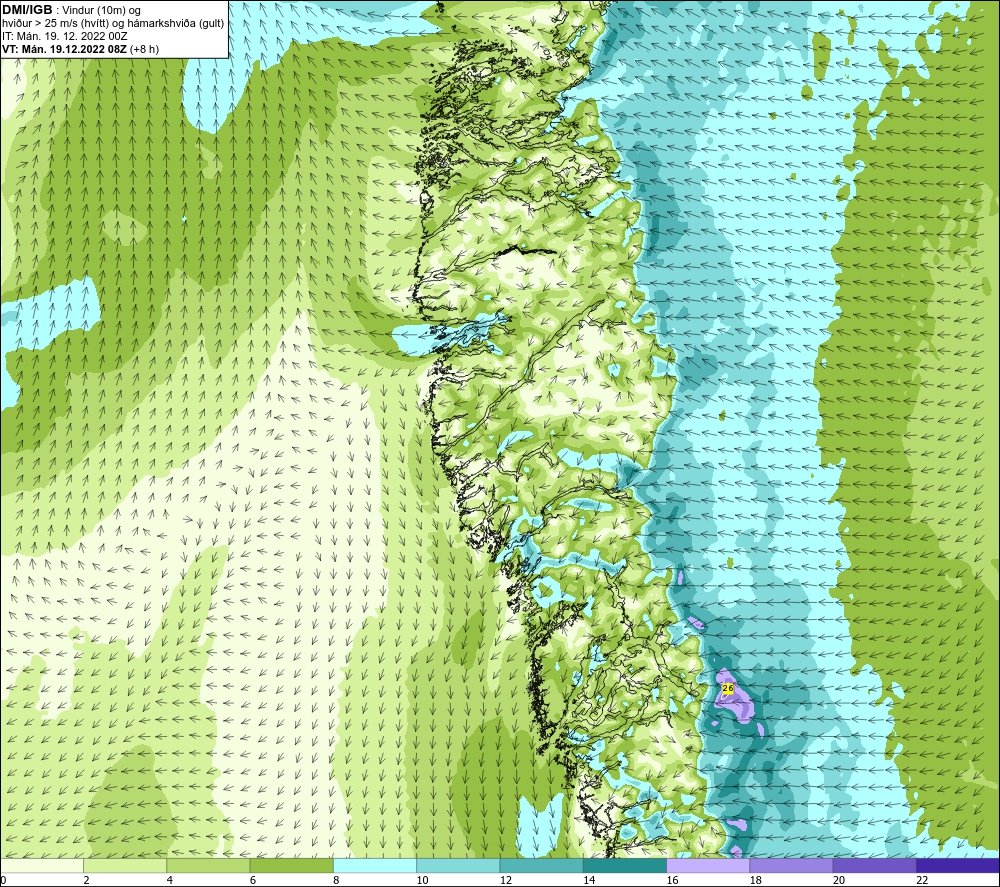Click the 'VT: Mán. 19.12.2022 08Z (+8 h)' line
The height and width of the screenshot is (887, 1000).
pyautogui.click(x=80, y=49)
